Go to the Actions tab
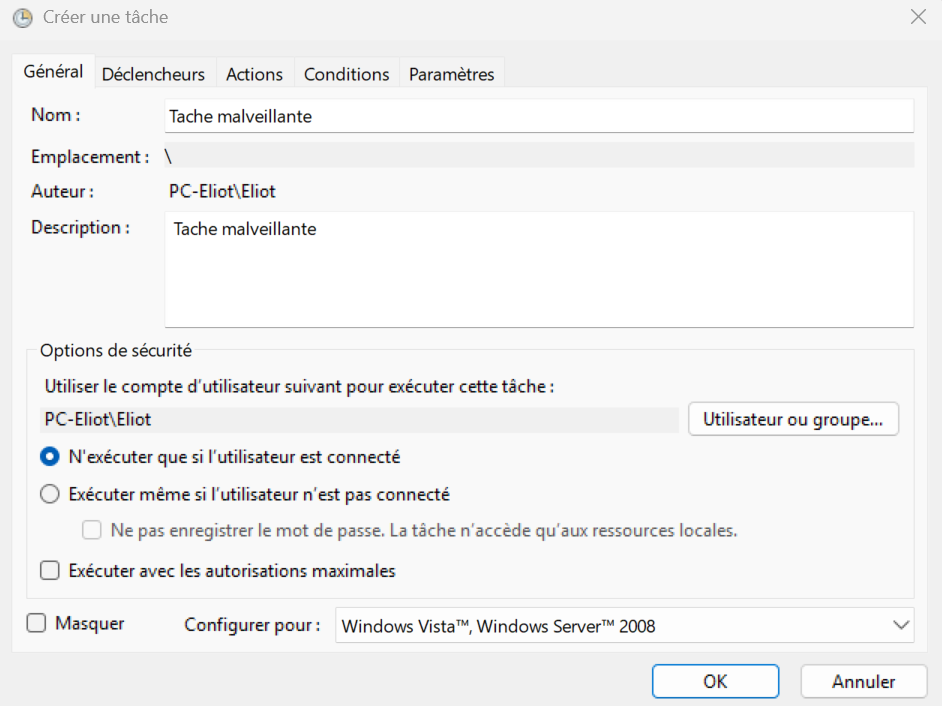The width and height of the screenshot is (942, 706). coord(254,74)
